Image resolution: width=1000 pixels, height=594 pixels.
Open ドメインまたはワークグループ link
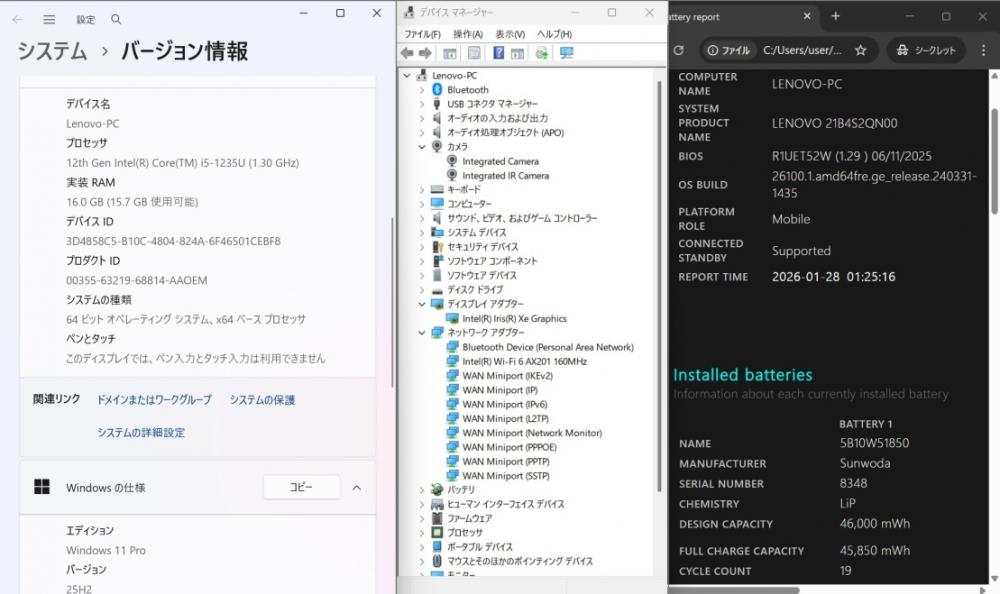click(154, 400)
